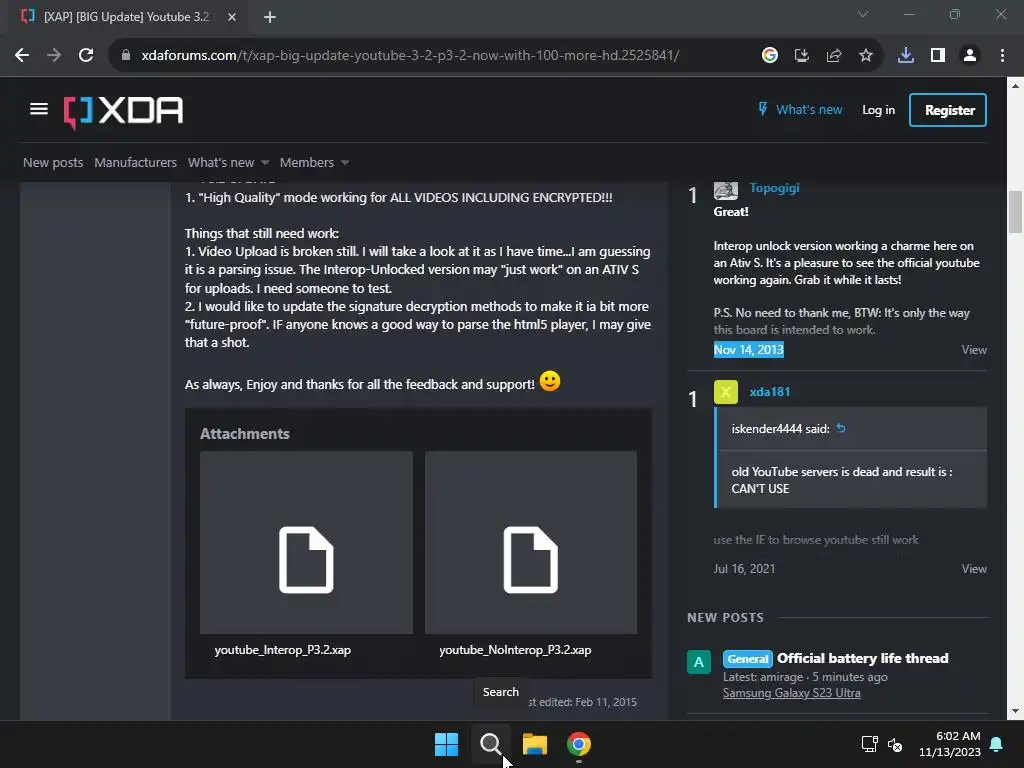Click the muted volume tray icon
Viewport: 1024px width, 768px height.
pyautogui.click(x=895, y=744)
